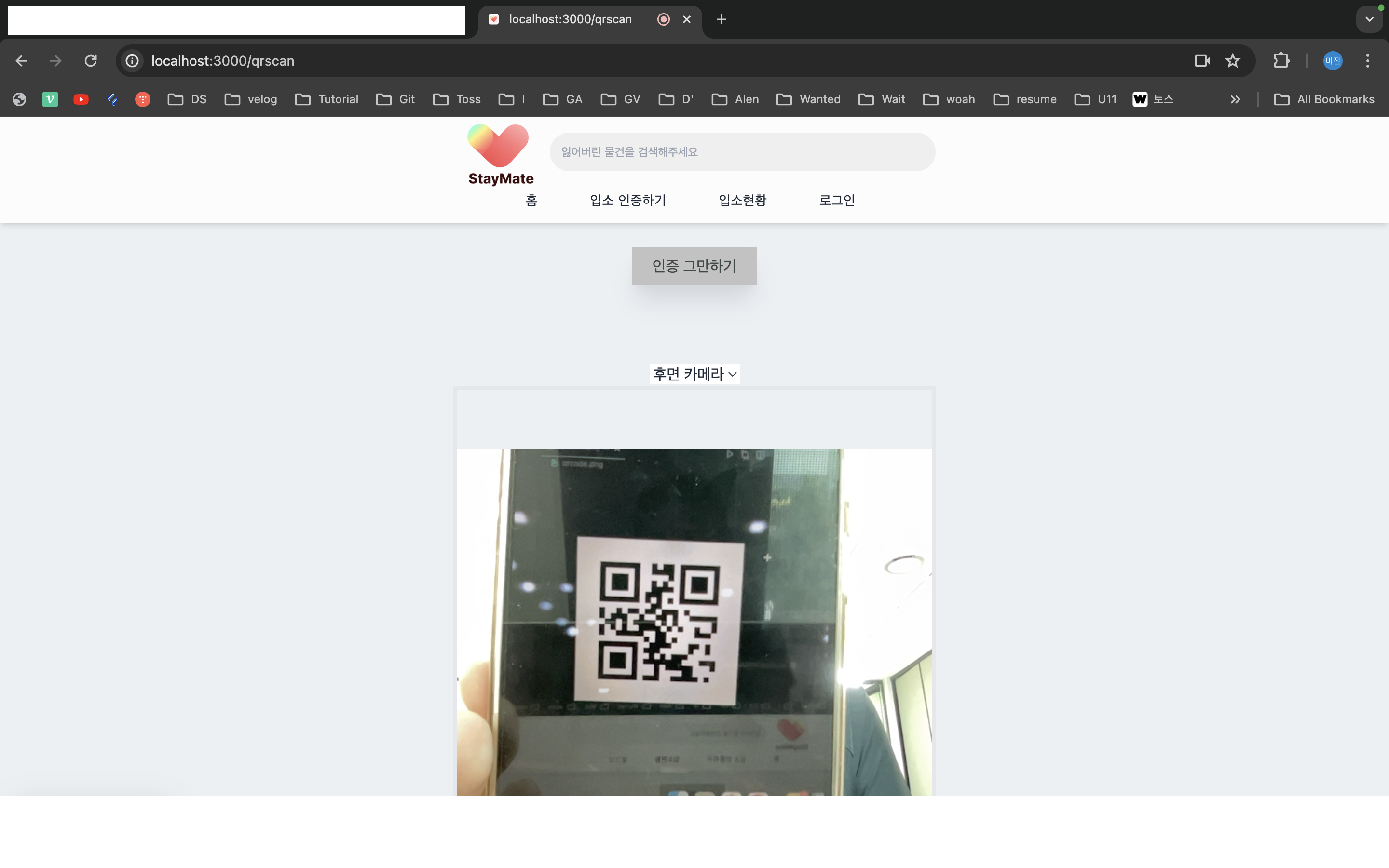Go to the 입소현황 menu item

(742, 200)
